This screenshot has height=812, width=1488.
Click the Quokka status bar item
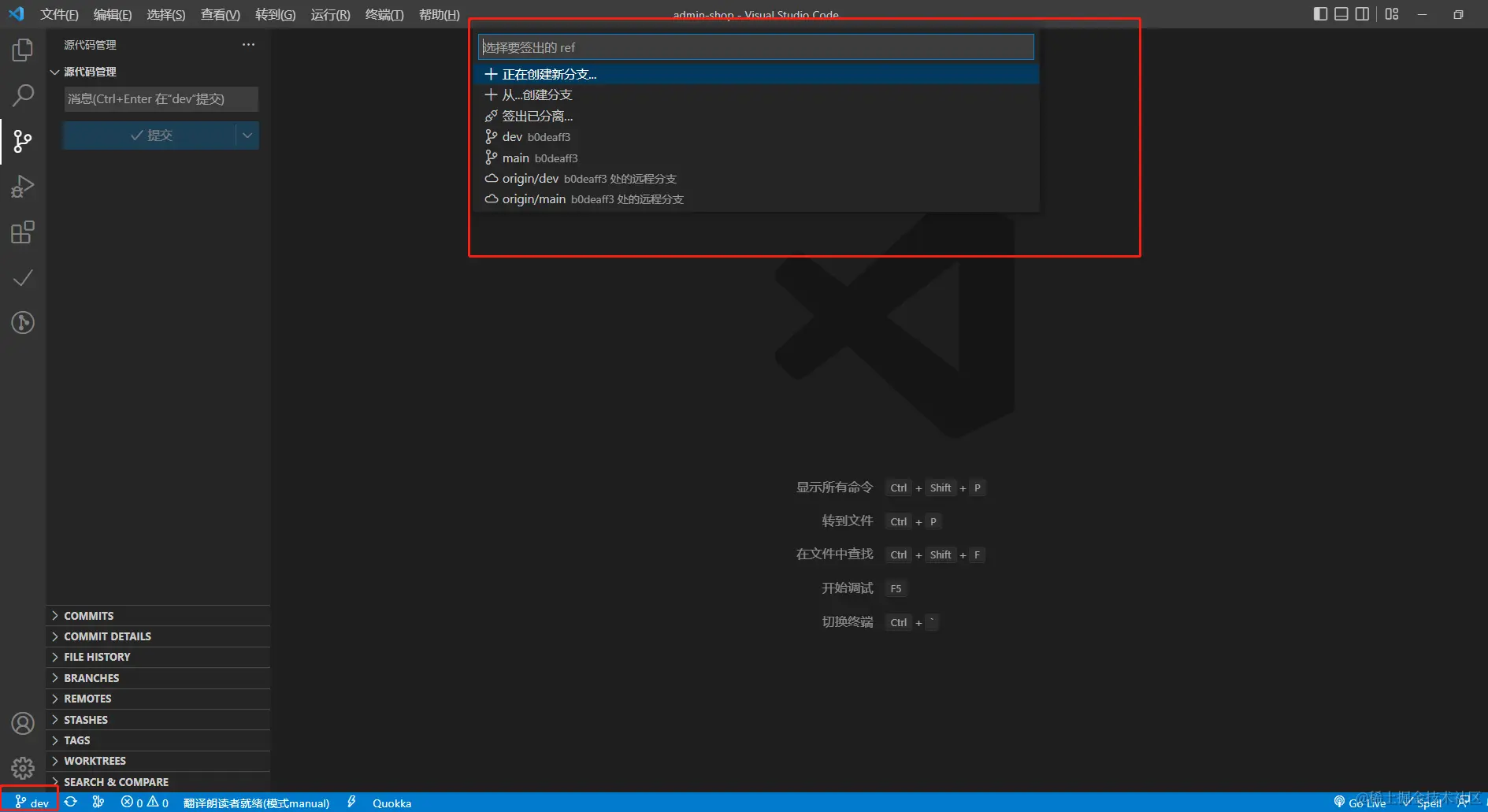point(391,803)
